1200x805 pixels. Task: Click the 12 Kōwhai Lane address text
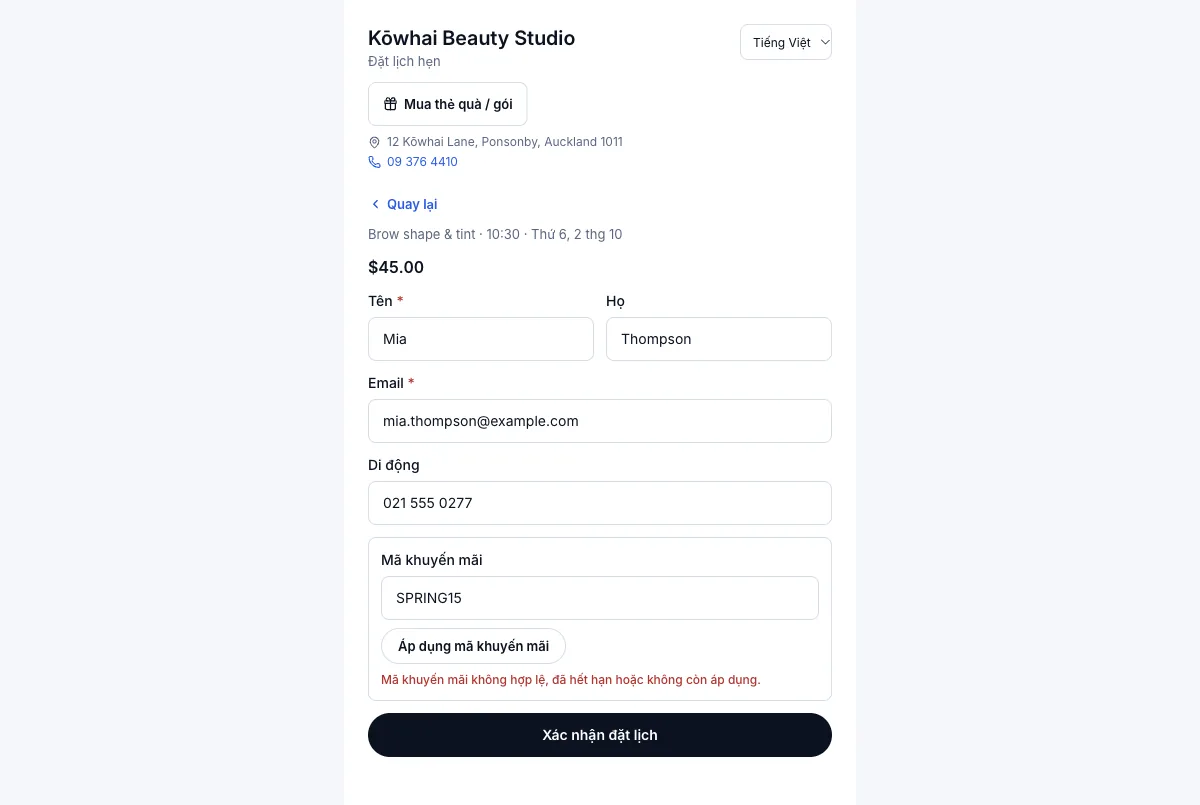(505, 142)
